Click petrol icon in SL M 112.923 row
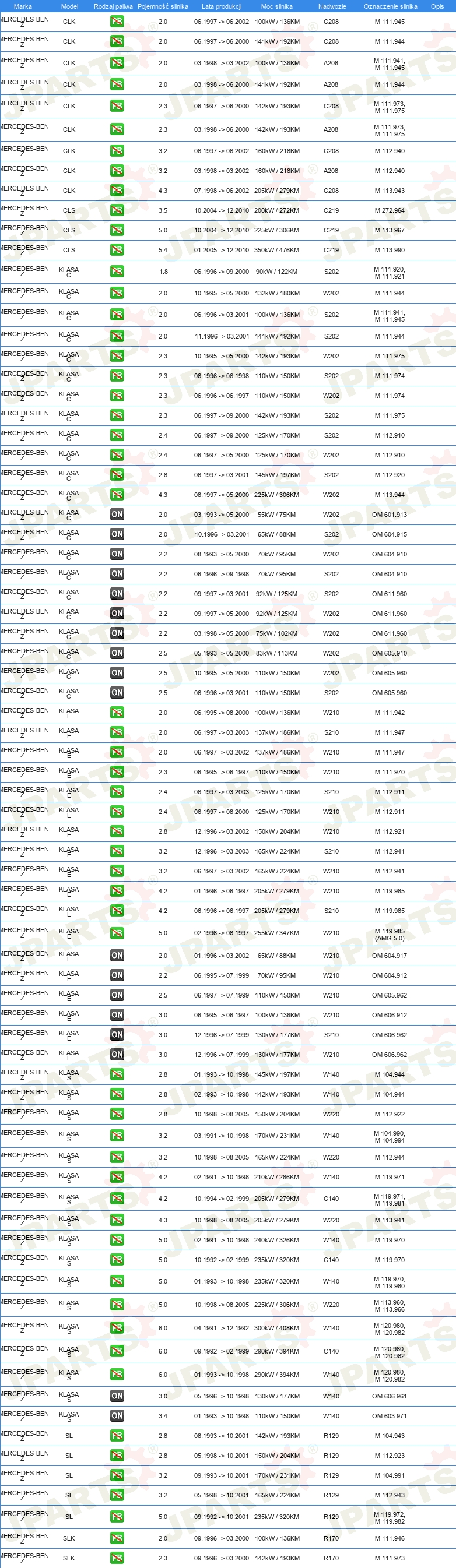Viewport: 456px width, 1568px height. [117, 1456]
